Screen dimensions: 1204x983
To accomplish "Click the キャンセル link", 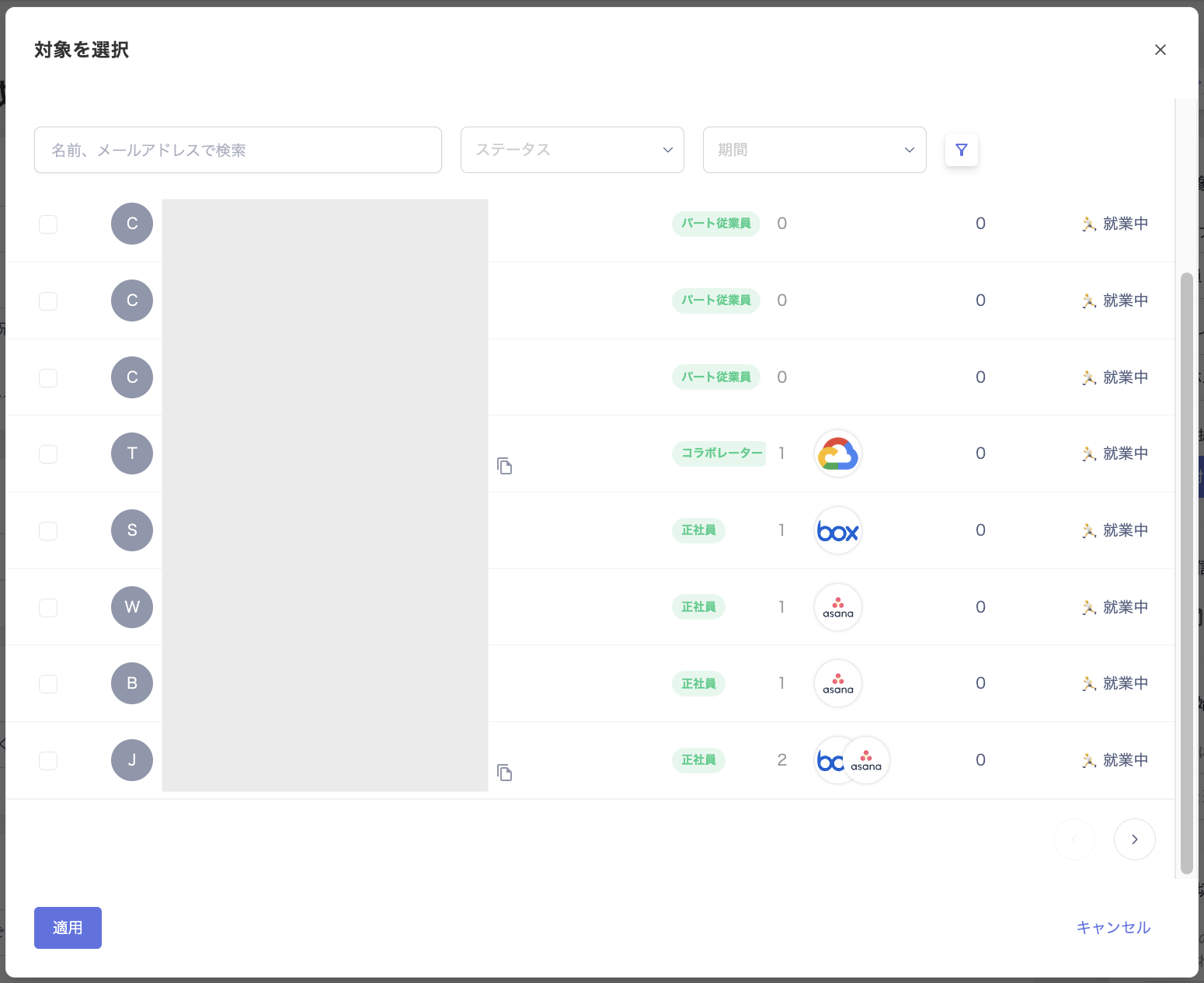I will point(1113,928).
